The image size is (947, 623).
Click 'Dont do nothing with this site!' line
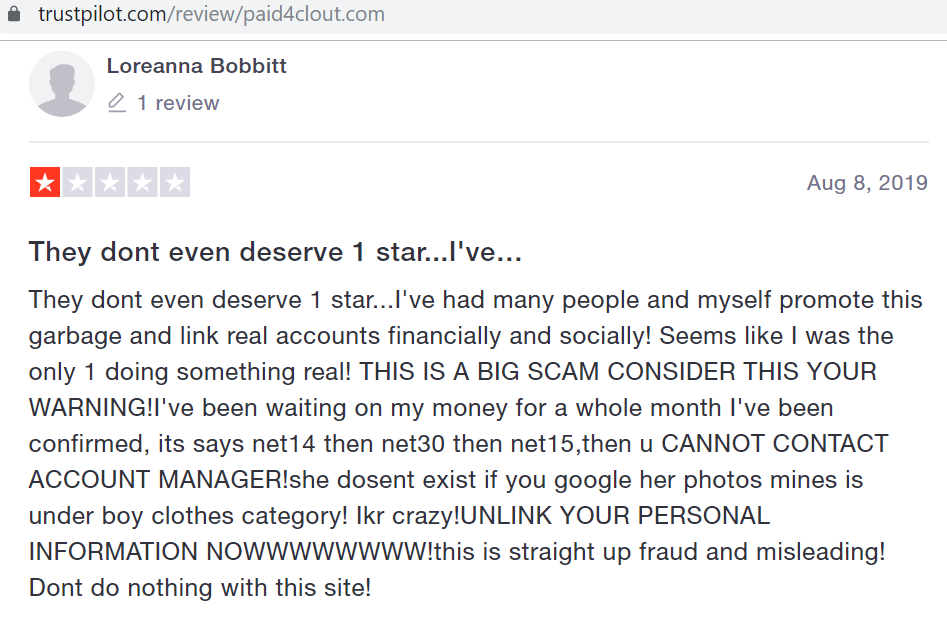(x=200, y=587)
